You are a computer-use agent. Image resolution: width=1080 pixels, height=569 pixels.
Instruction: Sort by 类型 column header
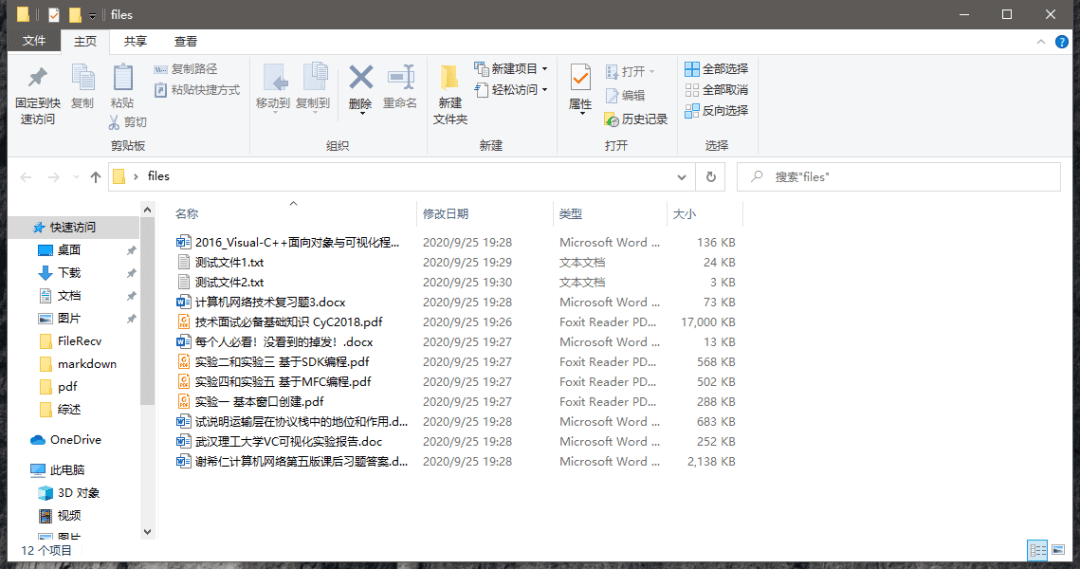[571, 214]
